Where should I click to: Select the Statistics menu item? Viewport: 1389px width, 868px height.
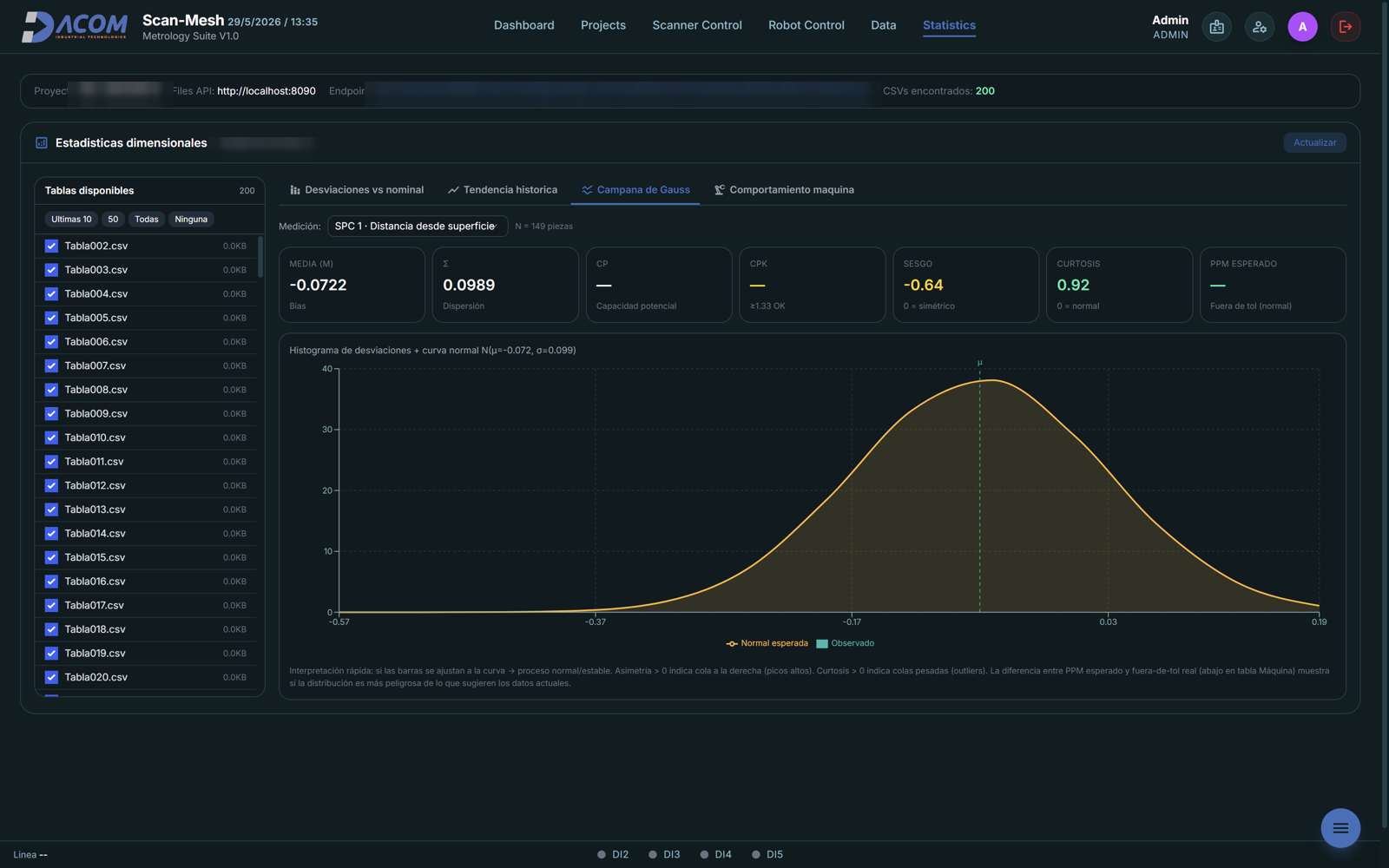point(949,25)
